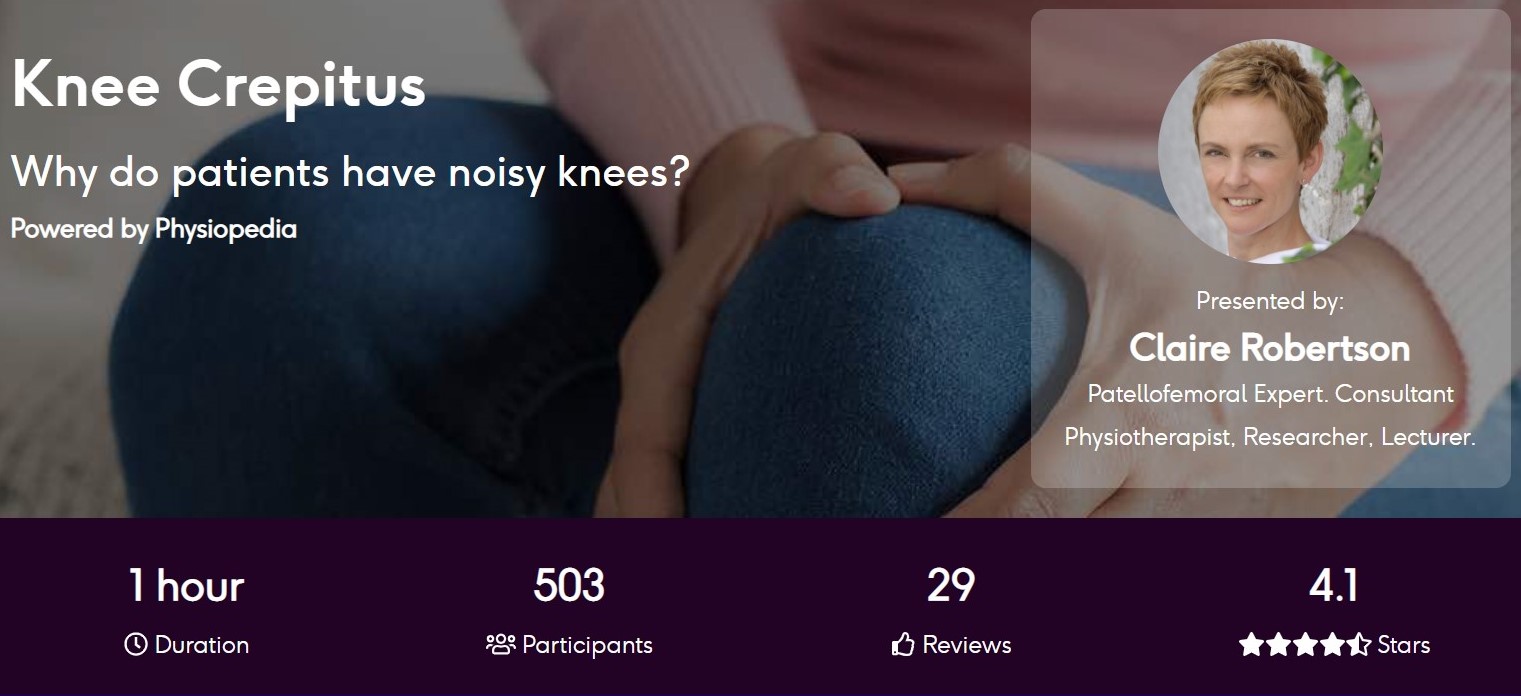
Task: Click the Participants label
Action: coord(587,645)
